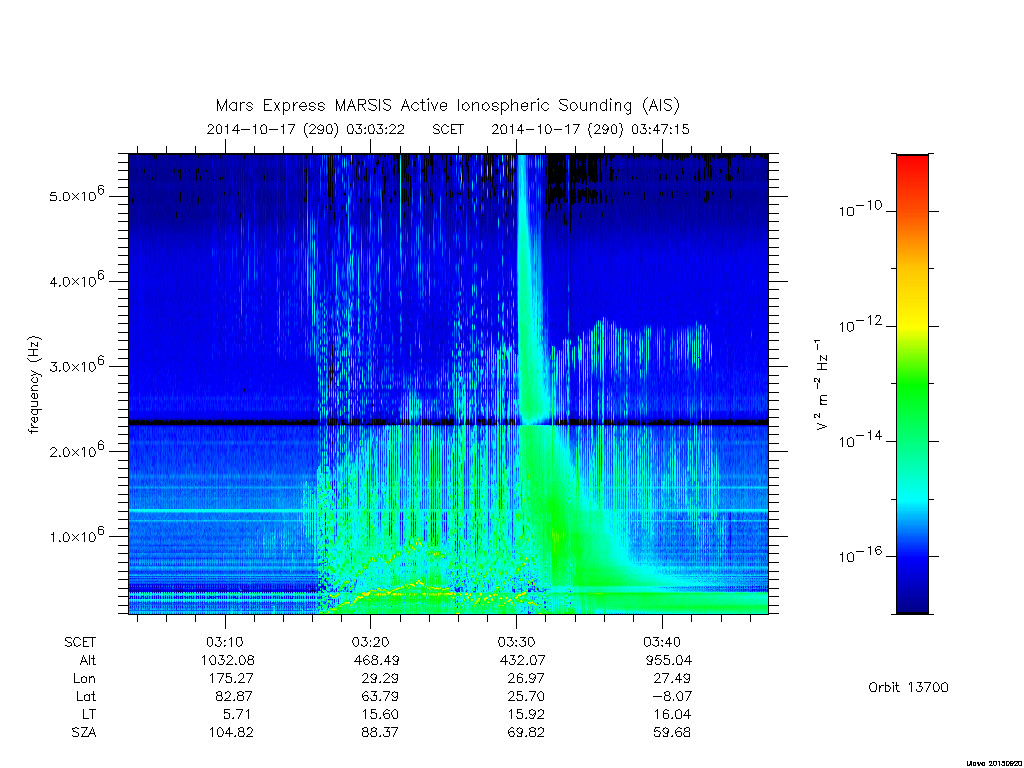1024x768 pixels.
Task: Click the black horizontal band near 2.3 MHz
Action: point(448,423)
